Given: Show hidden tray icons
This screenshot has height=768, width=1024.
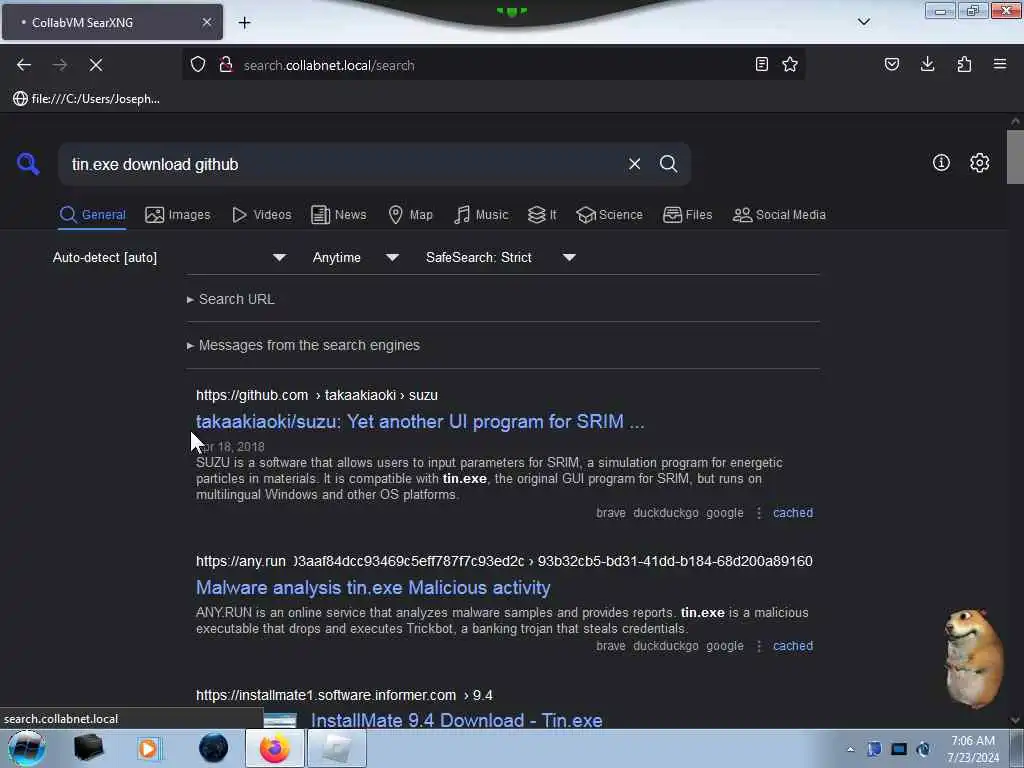Looking at the screenshot, I should pos(850,749).
